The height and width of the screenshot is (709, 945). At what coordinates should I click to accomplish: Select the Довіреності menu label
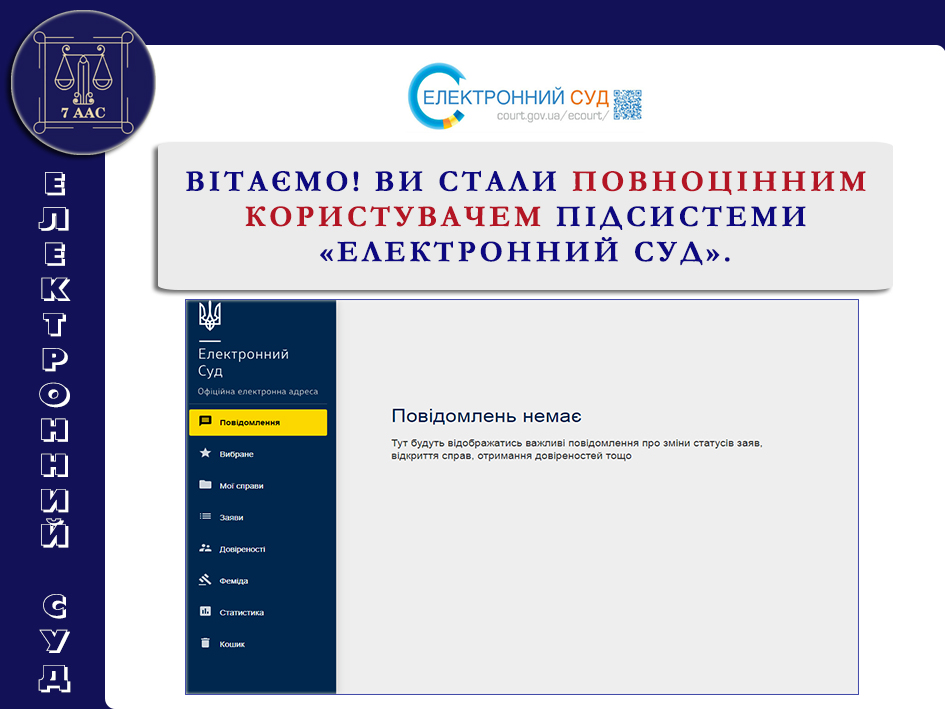(243, 549)
